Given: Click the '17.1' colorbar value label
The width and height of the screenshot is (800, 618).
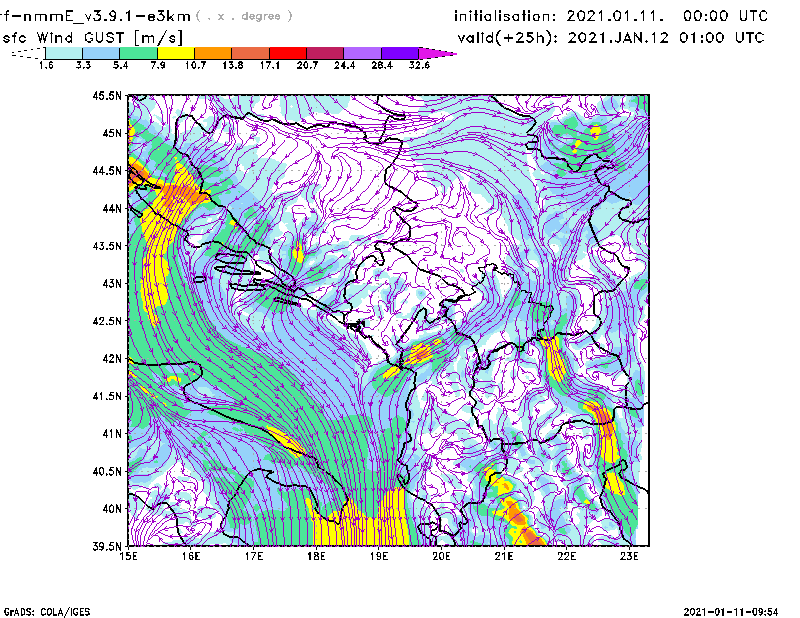Looking at the screenshot, I should click(270, 65).
